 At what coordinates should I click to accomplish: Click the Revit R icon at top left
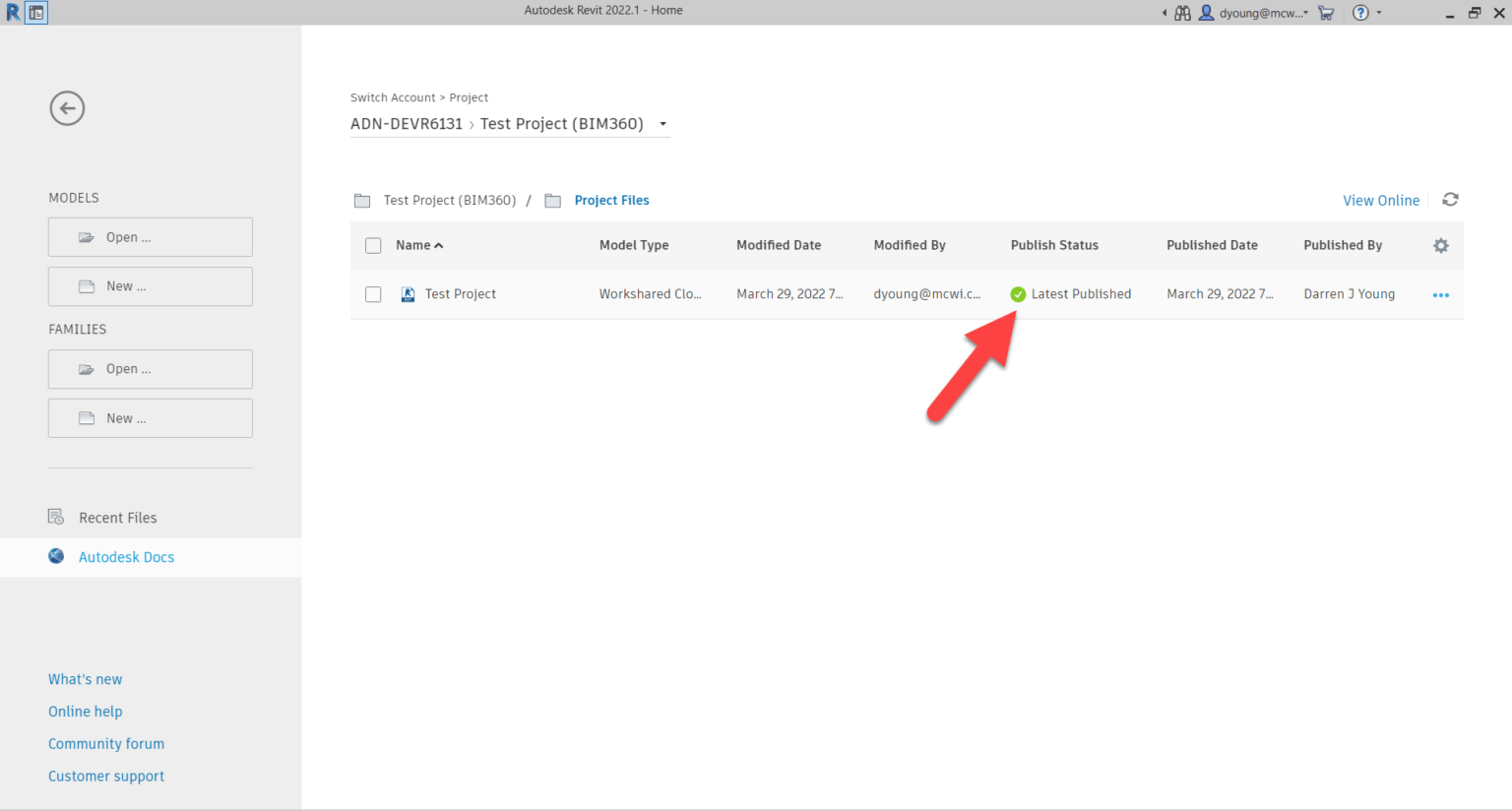[x=12, y=12]
